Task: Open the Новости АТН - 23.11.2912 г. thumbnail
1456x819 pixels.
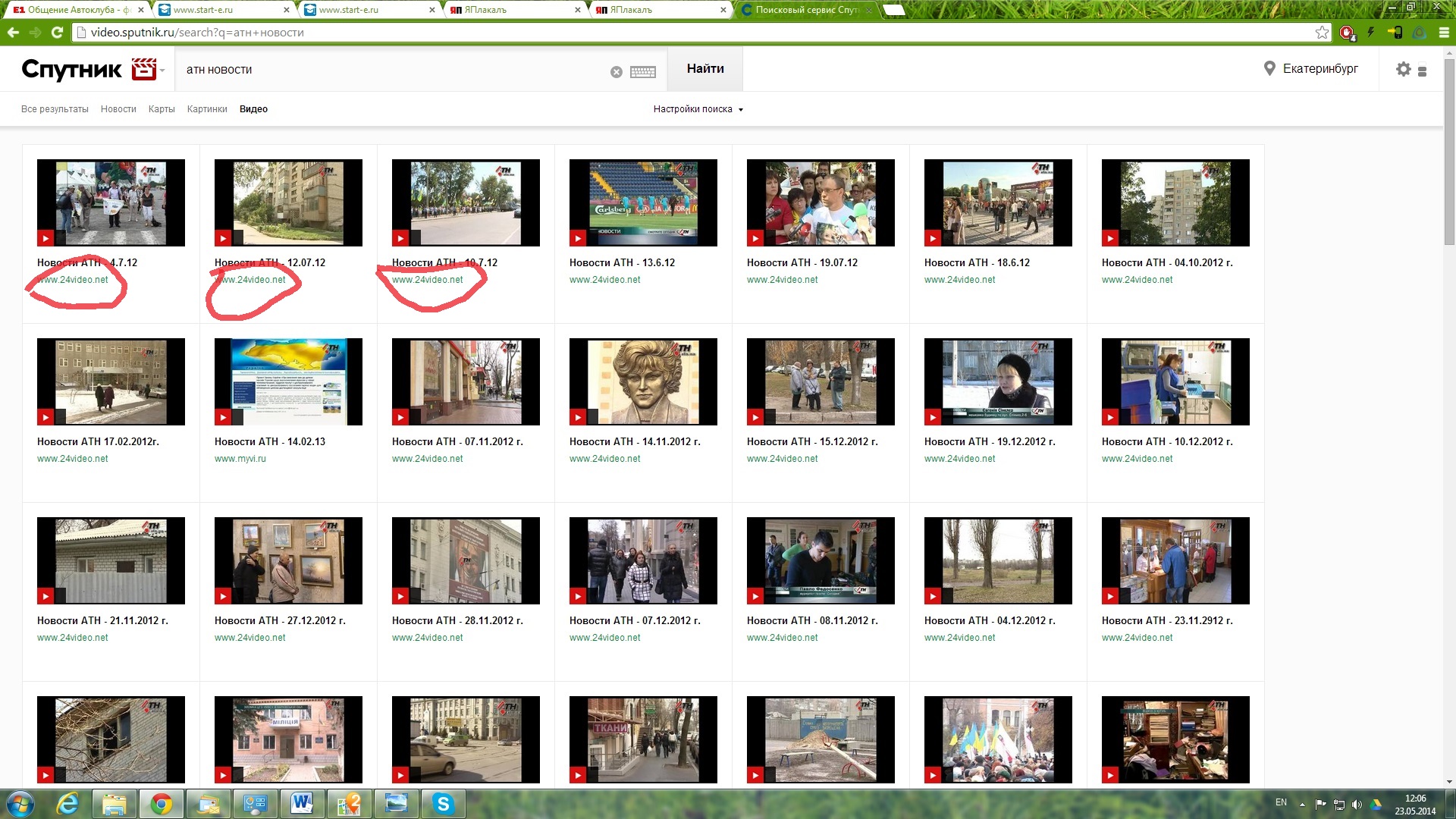Action: [x=1175, y=560]
